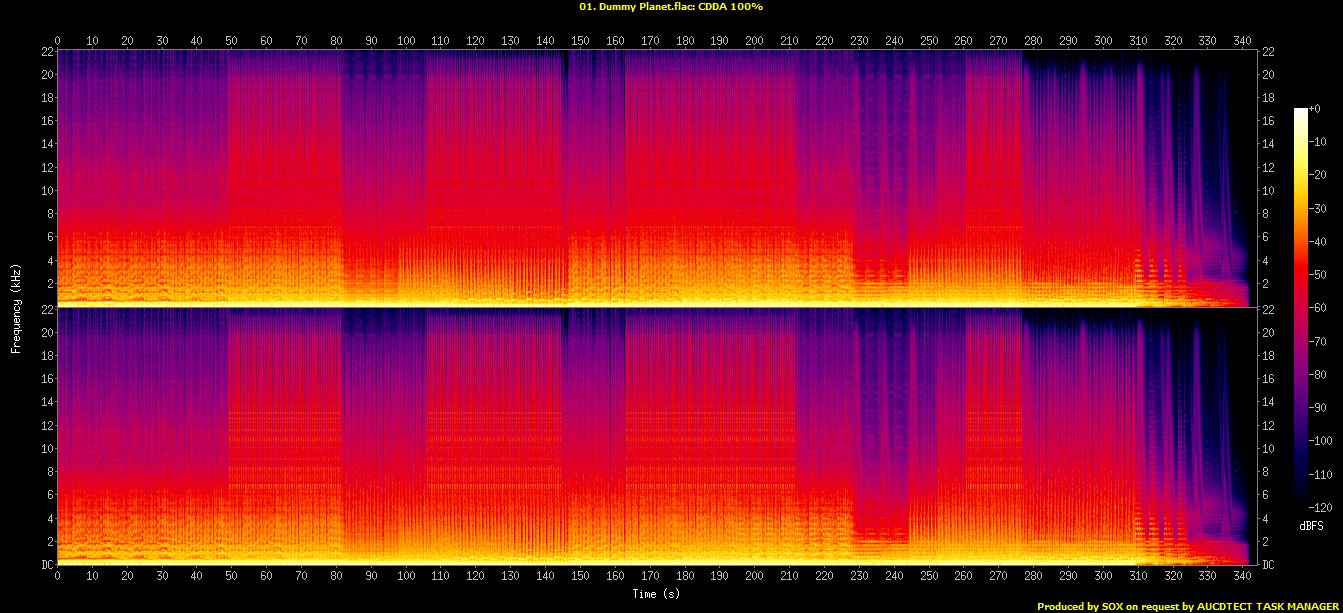Click the "DC" label at the bottom-left frequency axis
The image size is (1343, 613).
coord(44,565)
